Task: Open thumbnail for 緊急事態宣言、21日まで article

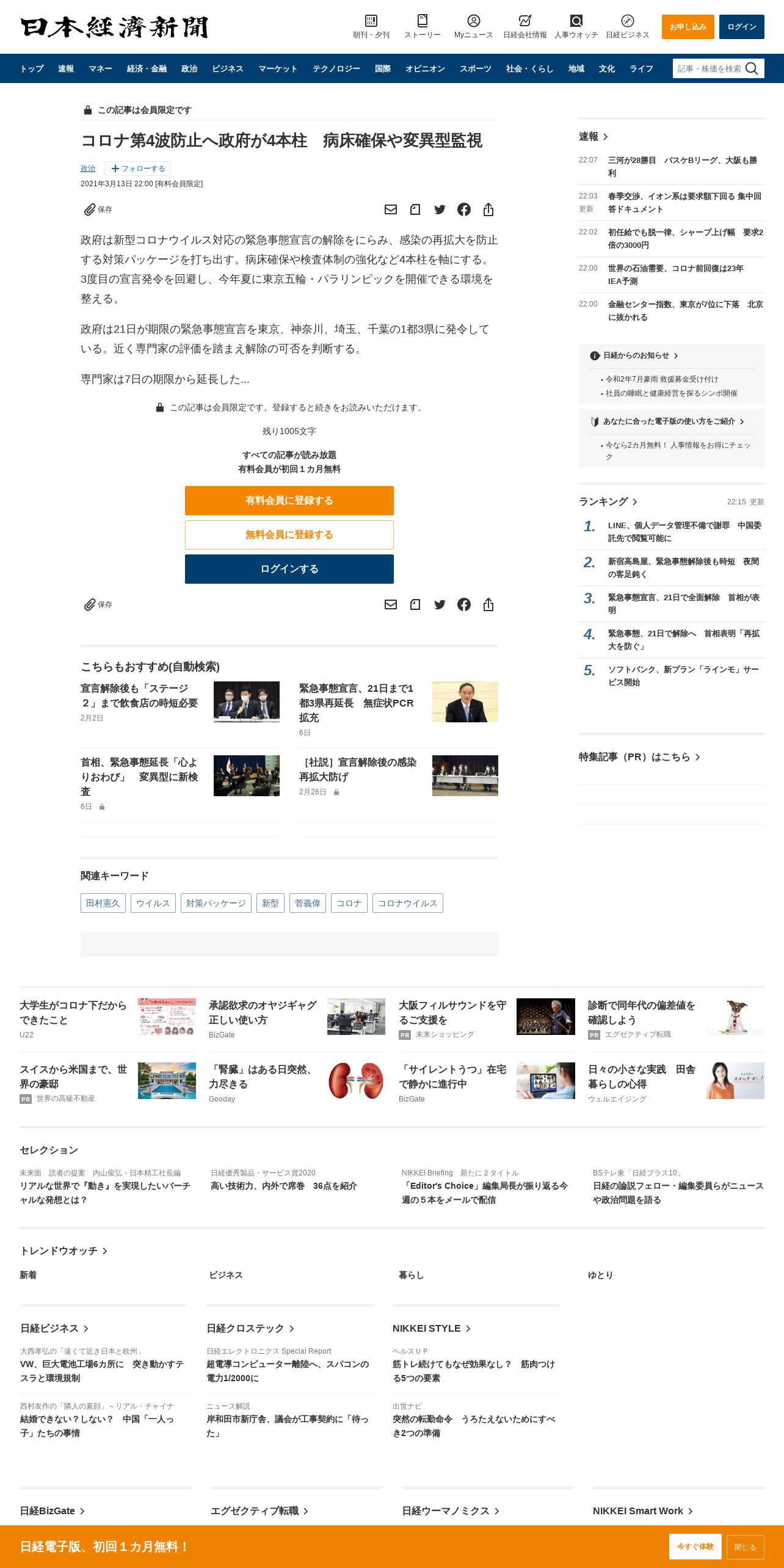Action: 465,702
